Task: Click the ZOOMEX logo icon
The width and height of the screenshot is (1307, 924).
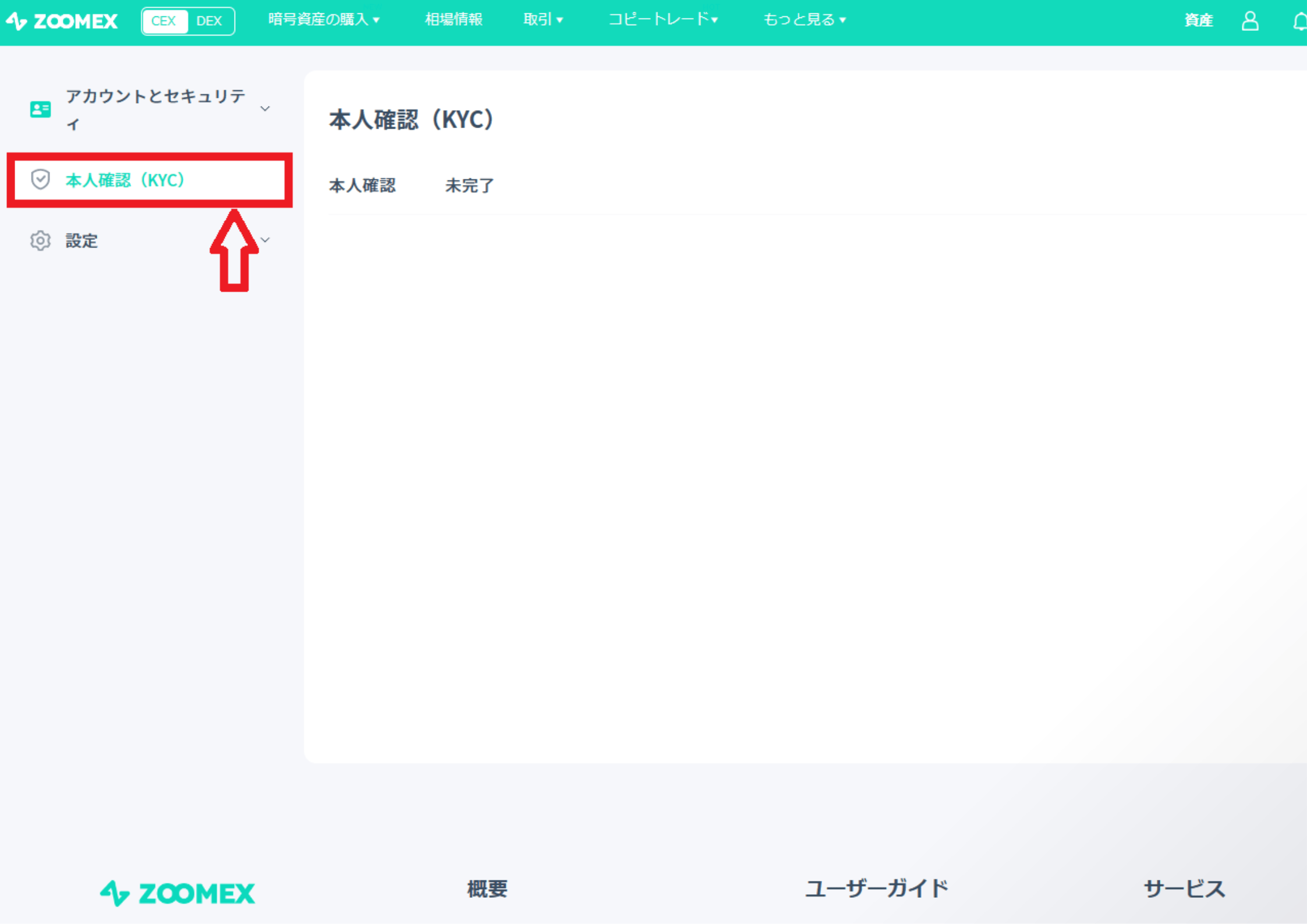Action: 17,18
